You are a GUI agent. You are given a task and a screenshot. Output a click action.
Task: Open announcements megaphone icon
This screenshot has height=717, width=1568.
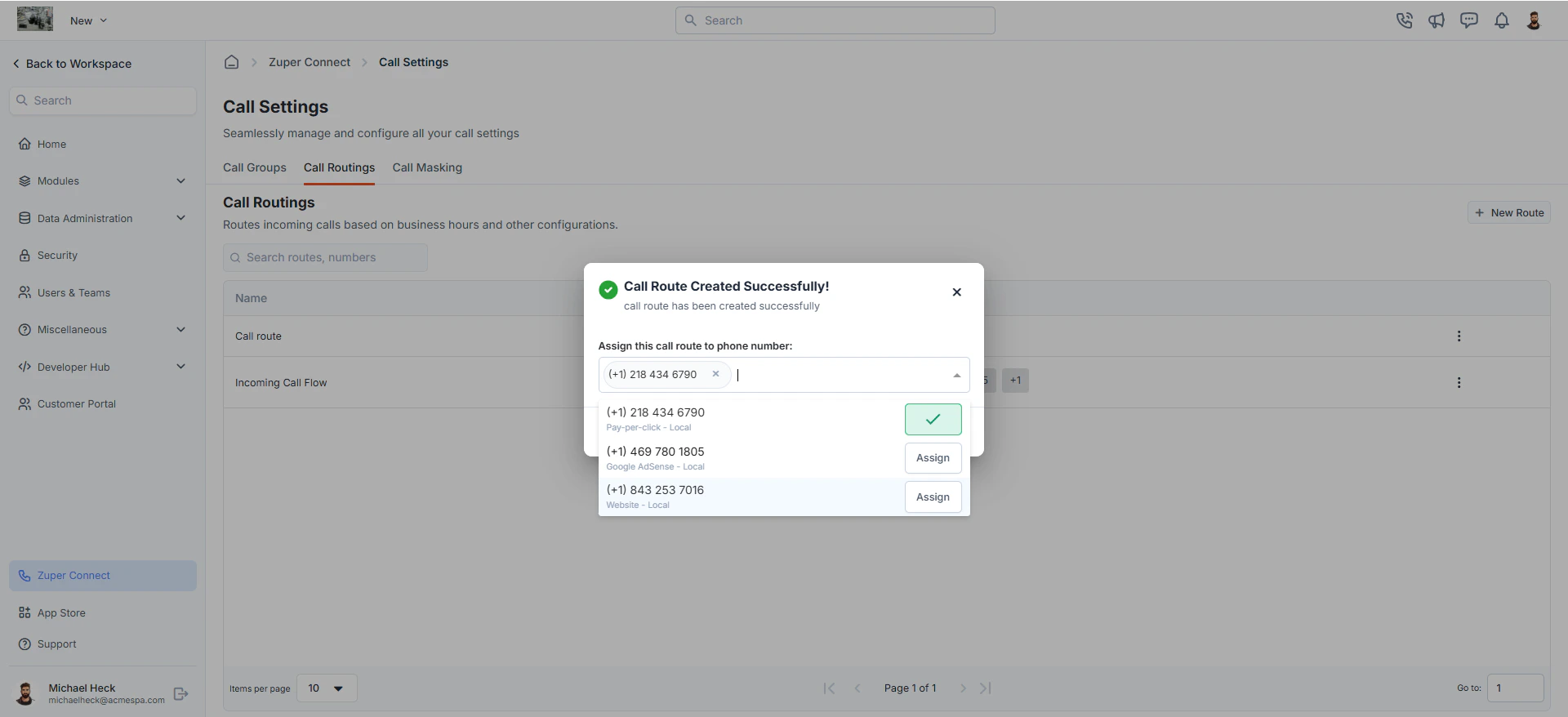tap(1437, 20)
